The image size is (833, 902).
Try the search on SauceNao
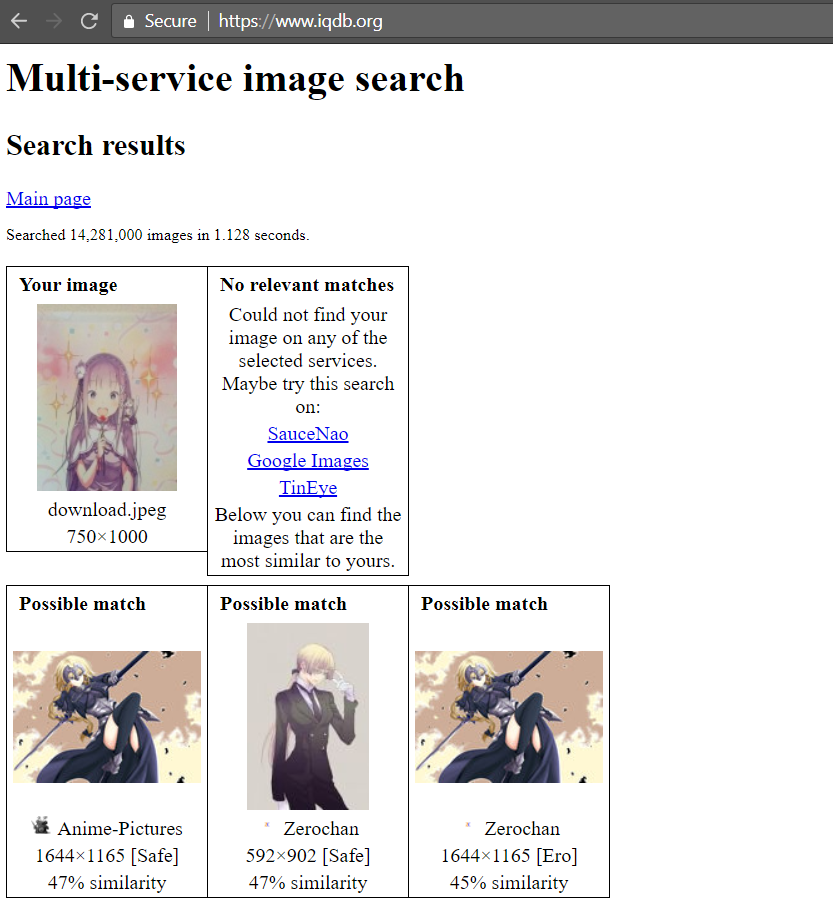click(308, 434)
